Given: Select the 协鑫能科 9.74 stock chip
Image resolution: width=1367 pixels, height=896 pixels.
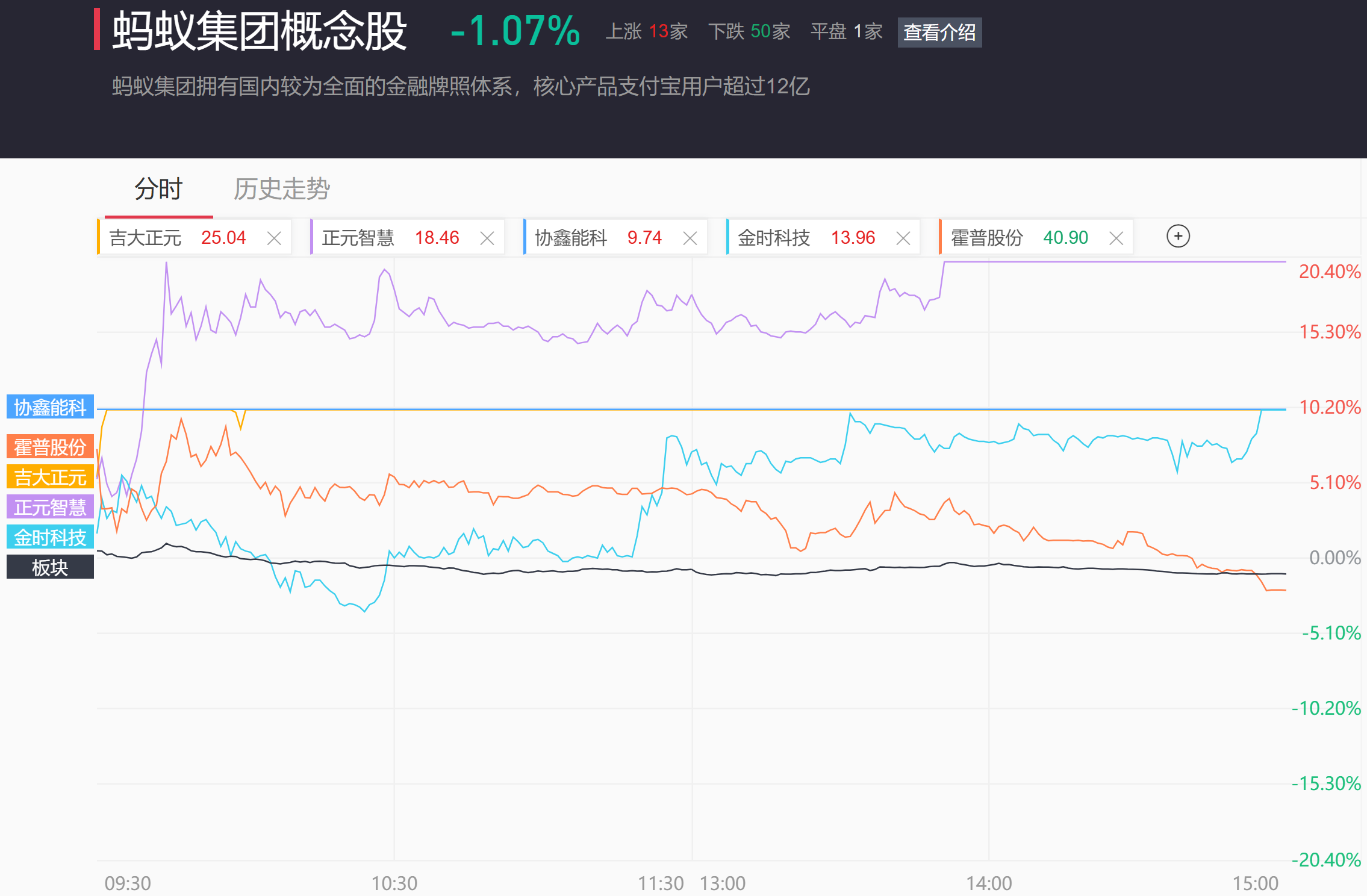Looking at the screenshot, I should tap(615, 237).
